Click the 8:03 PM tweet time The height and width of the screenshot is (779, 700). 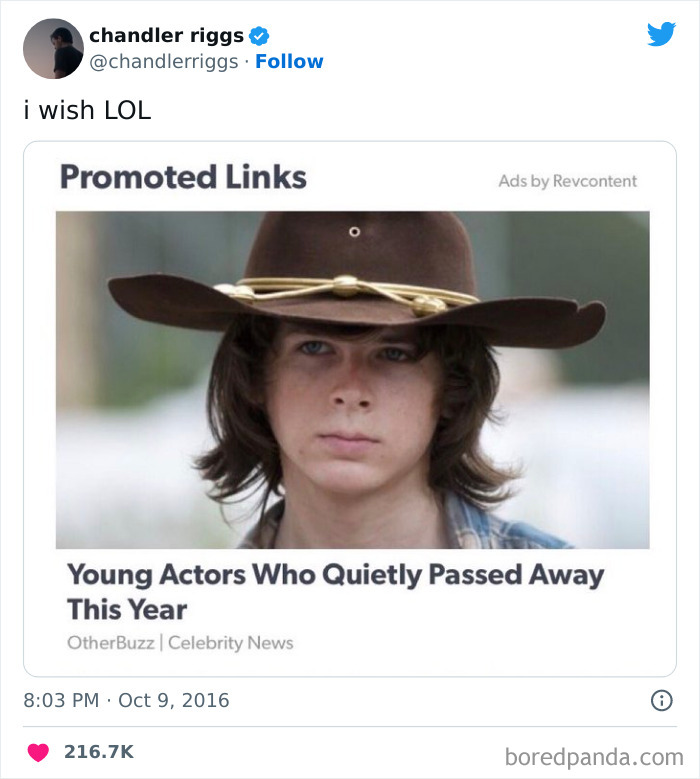click(61, 700)
